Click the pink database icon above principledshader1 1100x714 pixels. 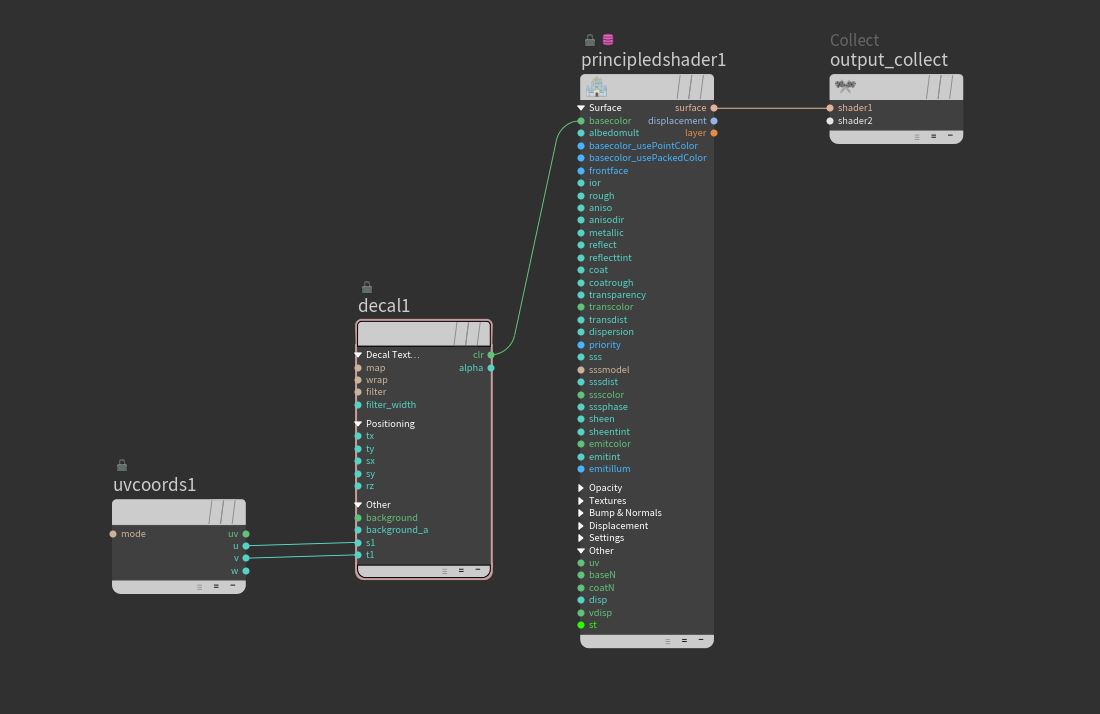[608, 40]
